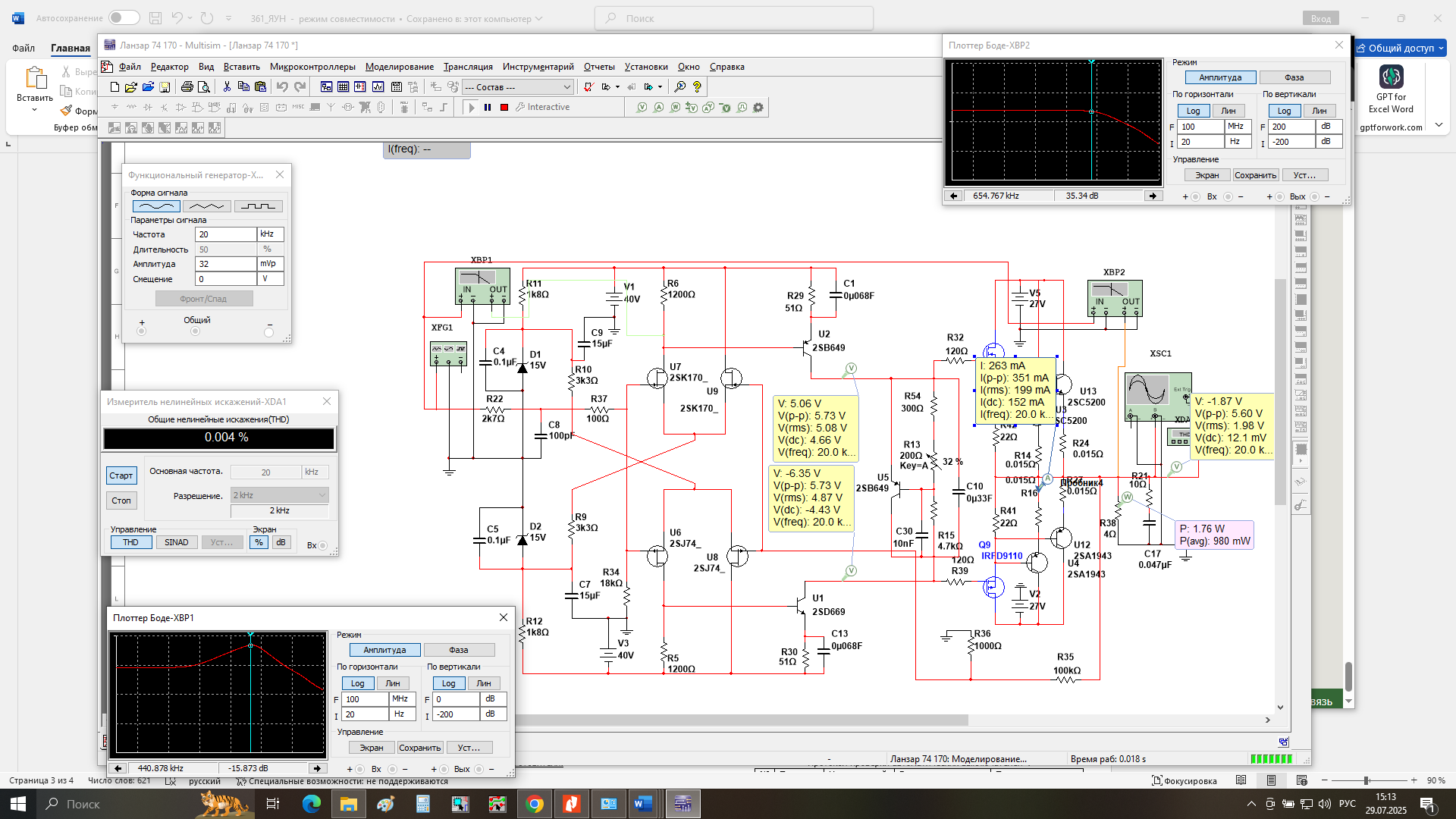Toggle the spreadsheet view icon
The height and width of the screenshot is (819, 1456).
point(344,87)
